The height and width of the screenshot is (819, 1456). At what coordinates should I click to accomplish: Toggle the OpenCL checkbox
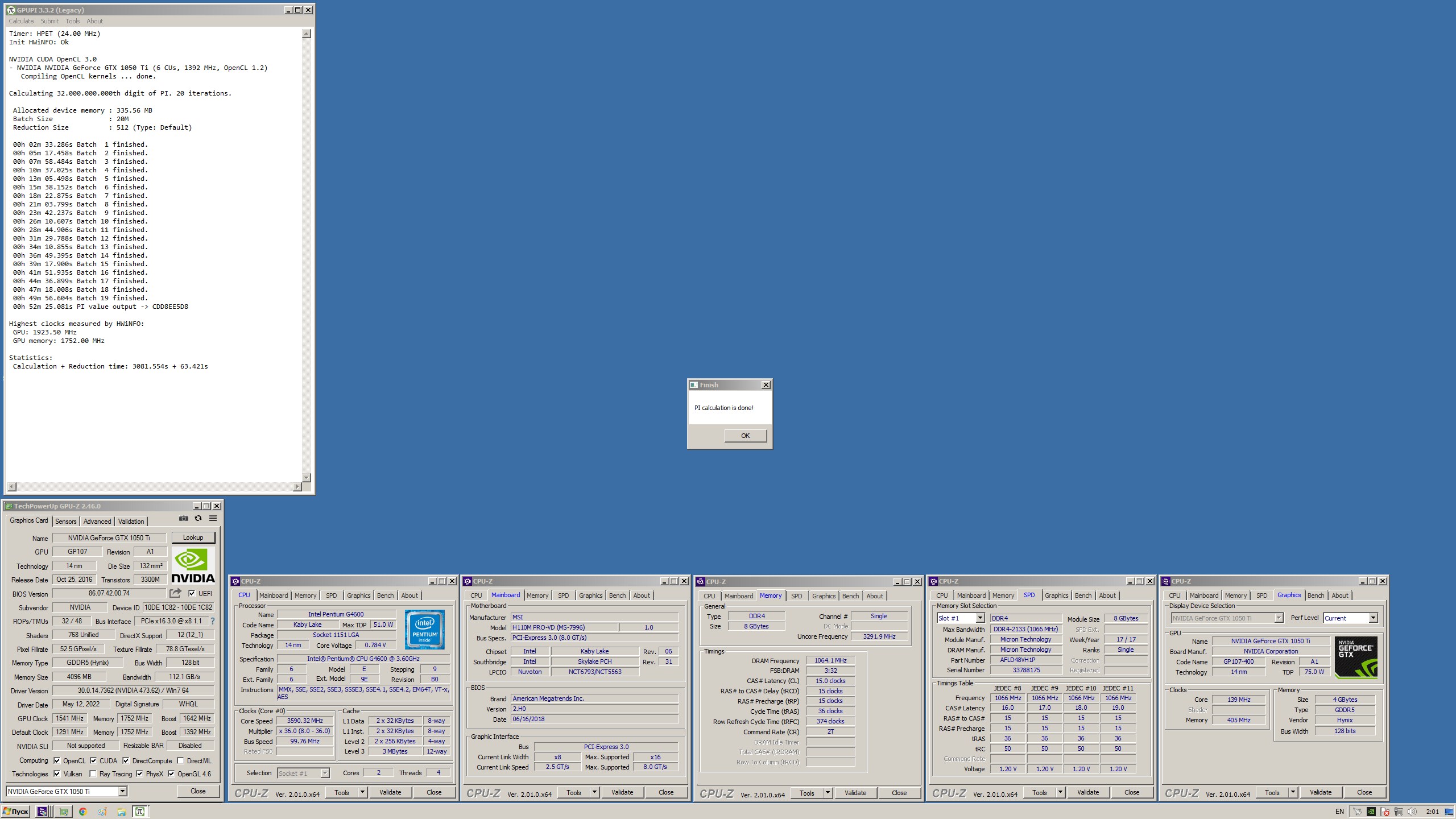(57, 760)
